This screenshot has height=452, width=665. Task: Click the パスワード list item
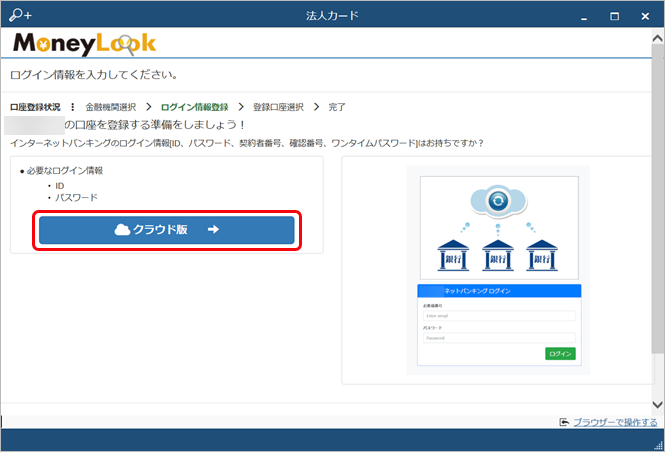point(76,198)
